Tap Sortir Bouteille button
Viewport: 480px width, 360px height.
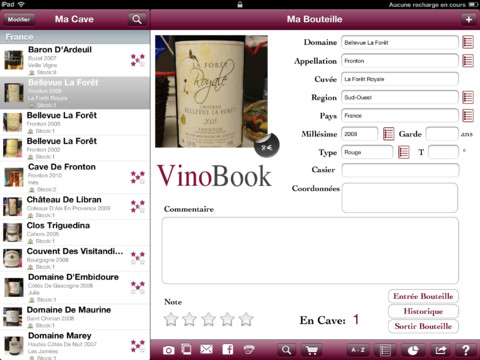point(423,326)
